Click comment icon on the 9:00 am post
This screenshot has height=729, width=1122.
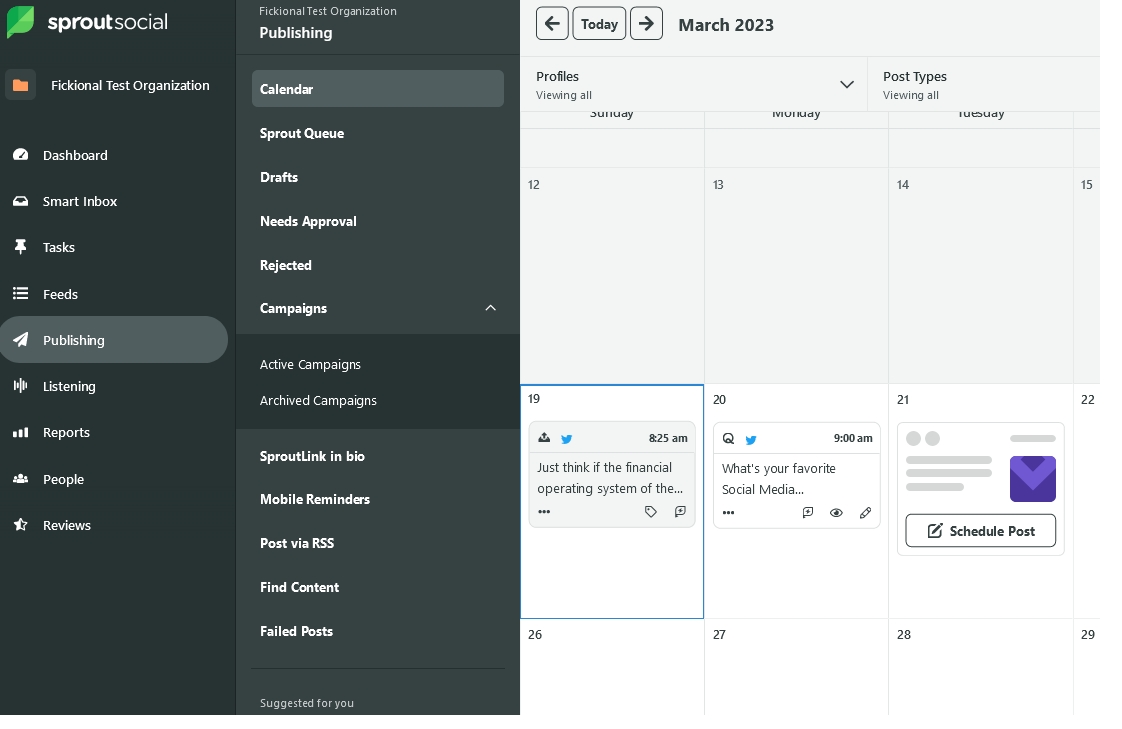[x=808, y=513]
